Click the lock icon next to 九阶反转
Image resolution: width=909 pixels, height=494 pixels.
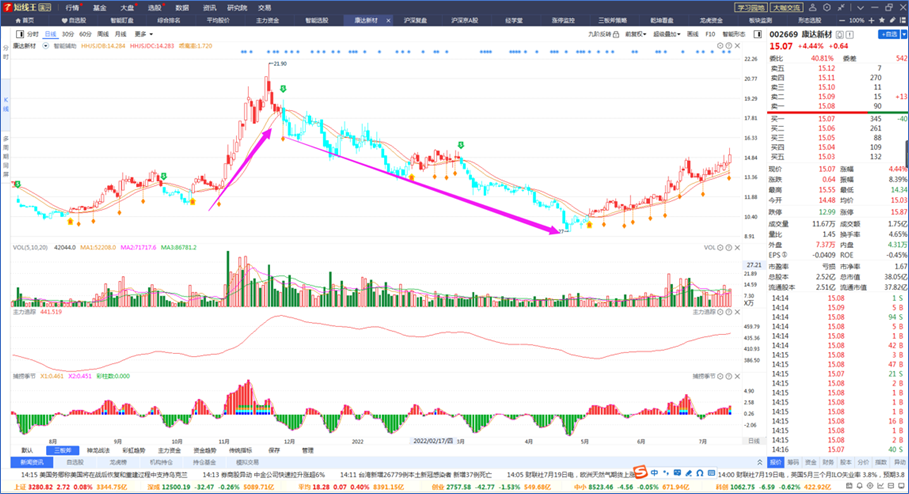point(616,34)
